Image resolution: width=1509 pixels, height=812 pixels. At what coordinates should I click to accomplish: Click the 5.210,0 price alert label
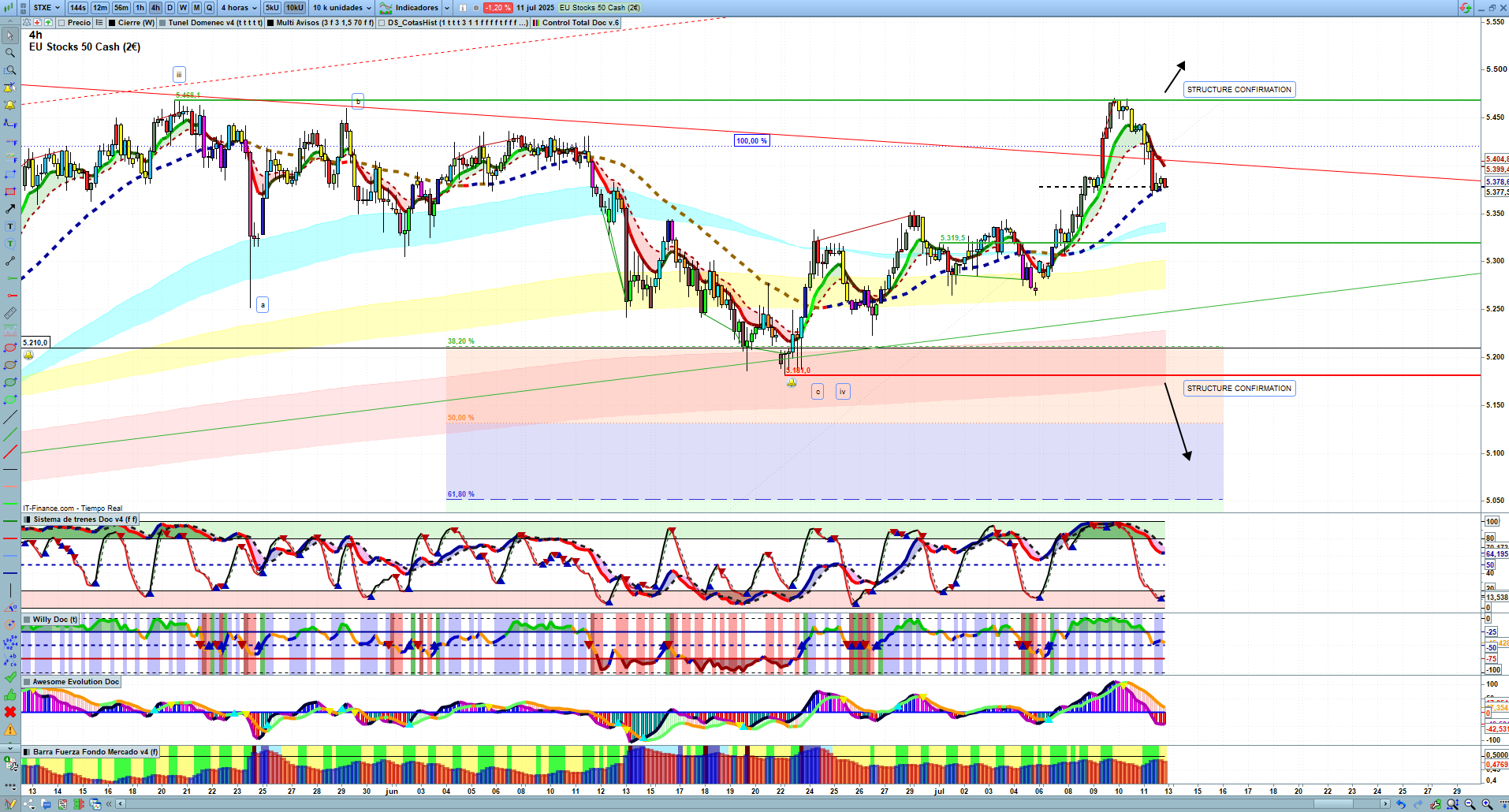[x=35, y=343]
